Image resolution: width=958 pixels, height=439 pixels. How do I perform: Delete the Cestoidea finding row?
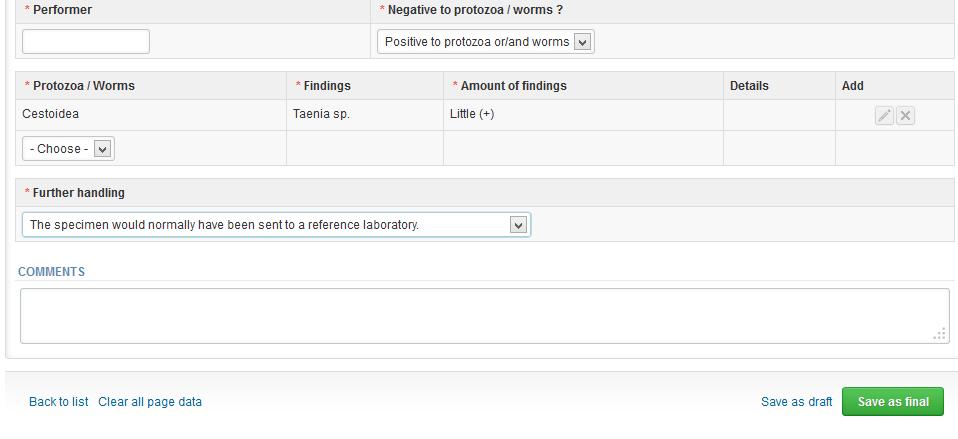[x=905, y=115]
